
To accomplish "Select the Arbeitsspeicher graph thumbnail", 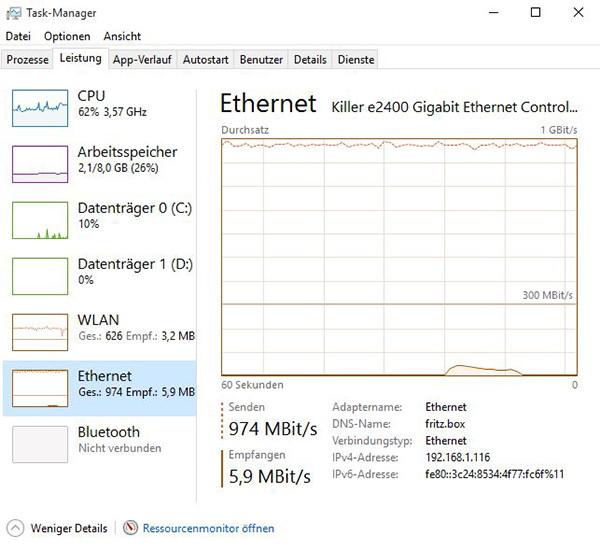I will pyautogui.click(x=40, y=164).
